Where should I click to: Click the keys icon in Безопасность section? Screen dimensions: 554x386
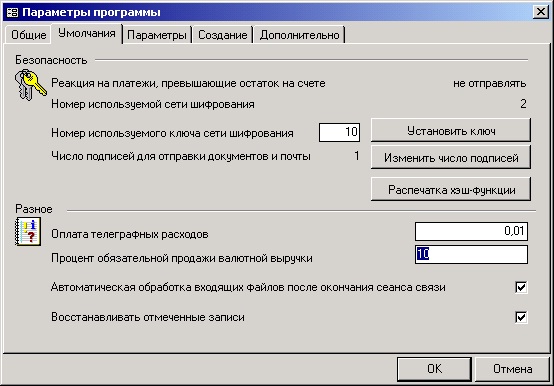31,85
